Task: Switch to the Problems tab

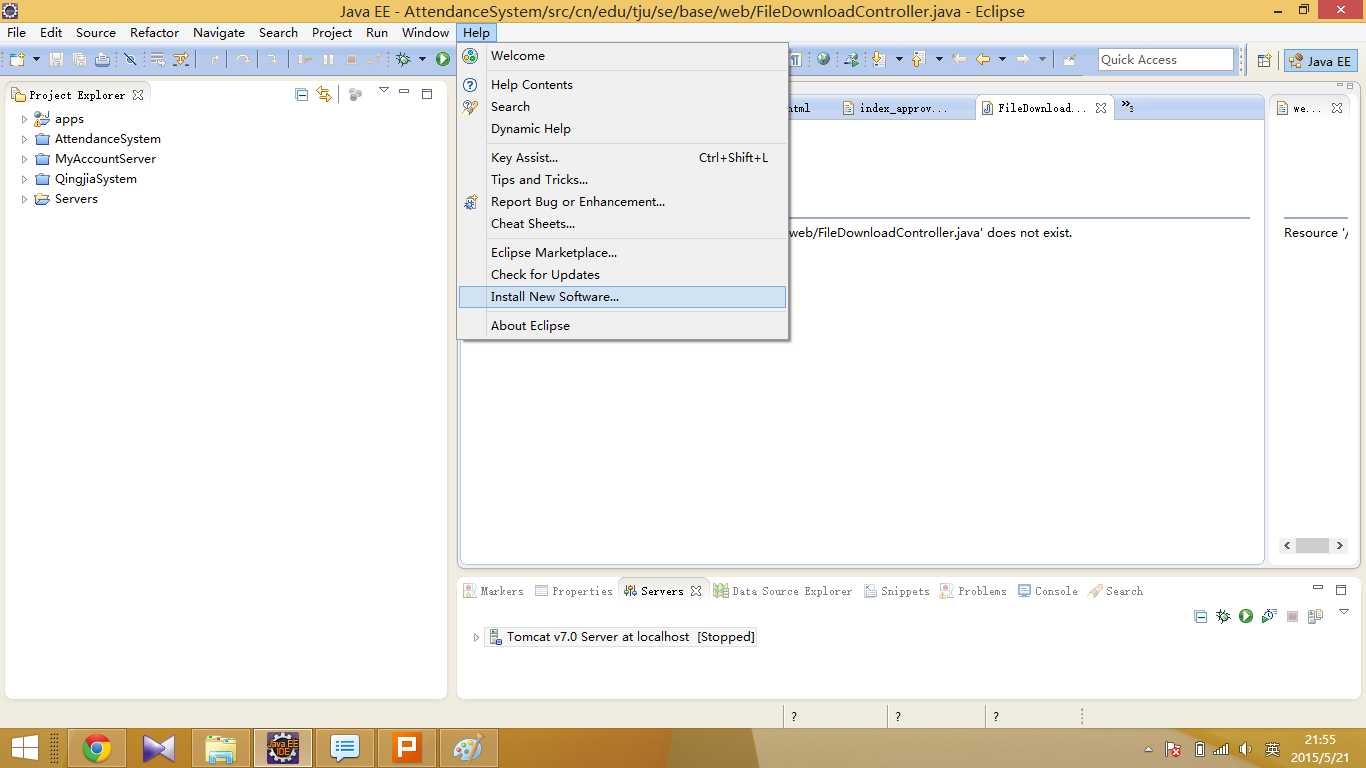Action: [973, 591]
